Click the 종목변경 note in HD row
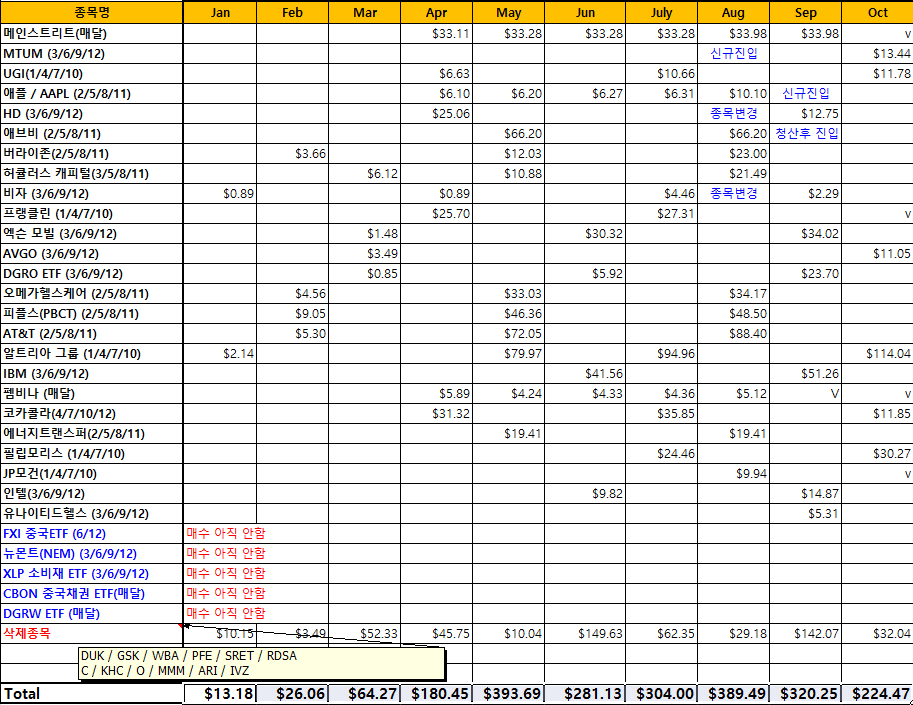Image resolution: width=913 pixels, height=705 pixels. click(x=734, y=113)
